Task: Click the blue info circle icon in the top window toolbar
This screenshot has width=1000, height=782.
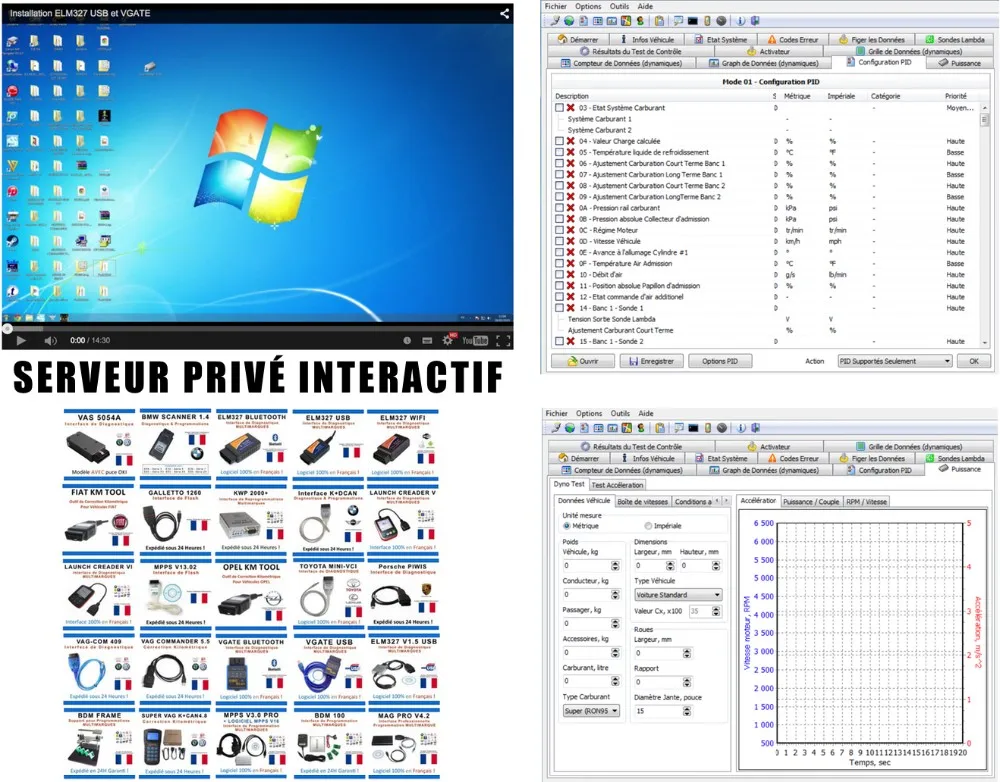Action: (741, 20)
